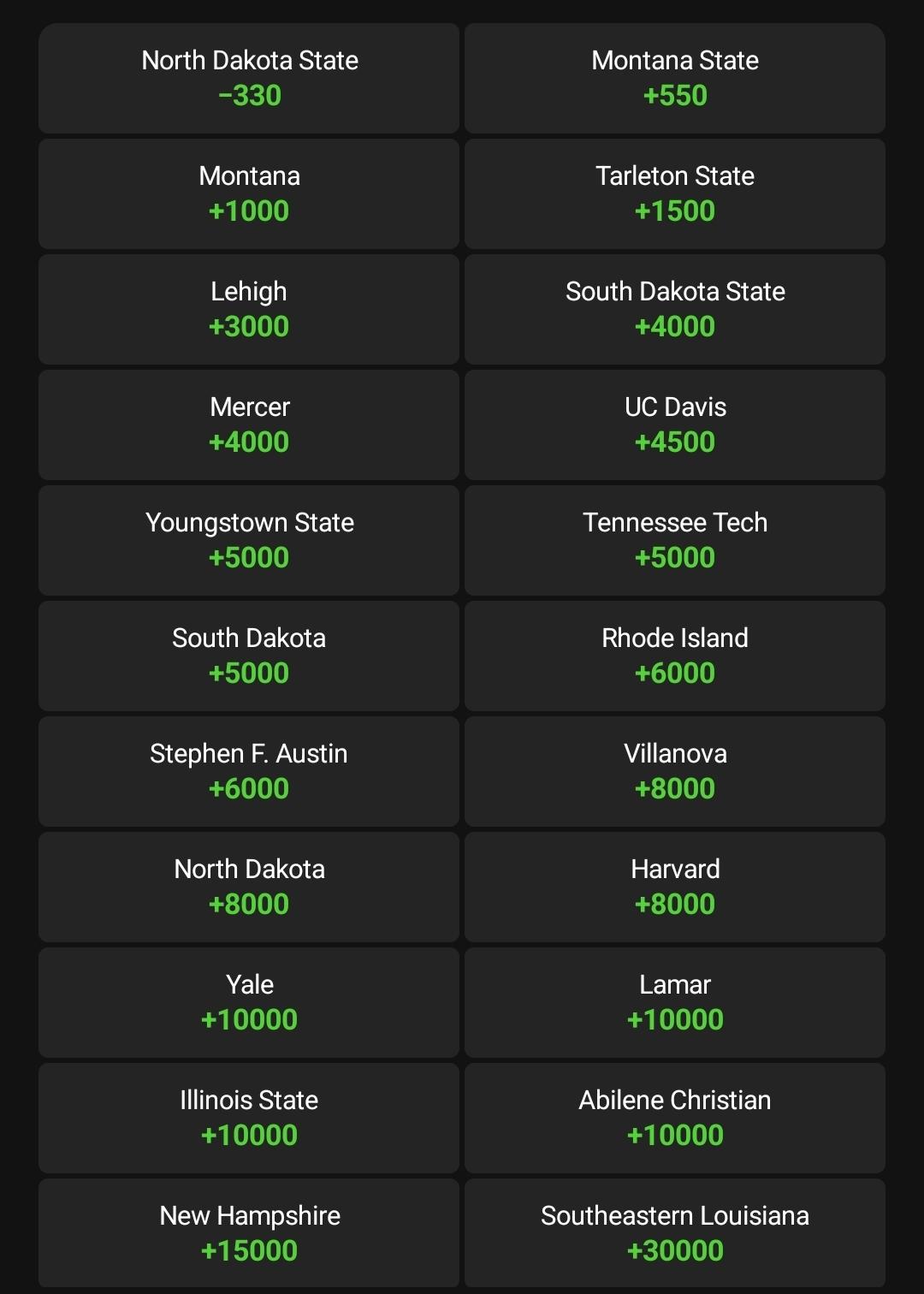The width and height of the screenshot is (924, 1294).
Task: Click the Harvard +8000 selection
Action: click(x=674, y=887)
